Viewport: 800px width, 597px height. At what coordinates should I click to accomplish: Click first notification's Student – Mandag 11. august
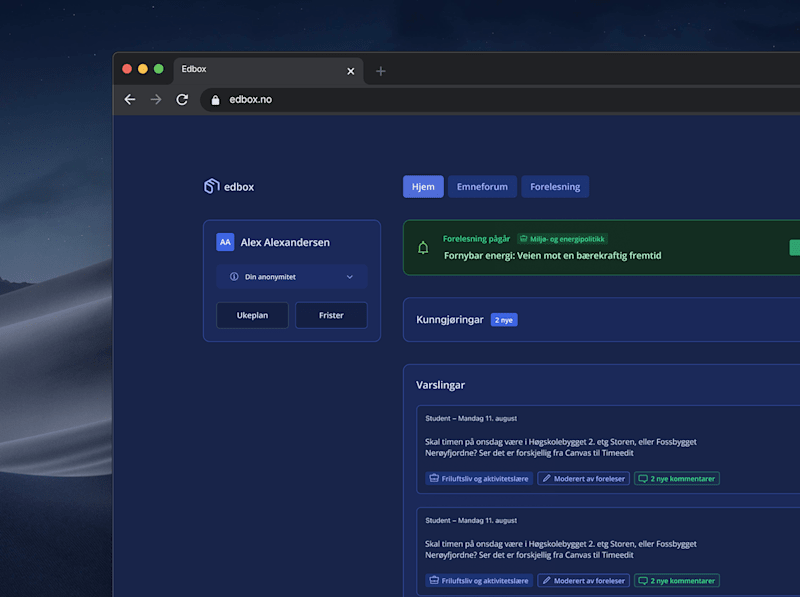[x=471, y=418]
